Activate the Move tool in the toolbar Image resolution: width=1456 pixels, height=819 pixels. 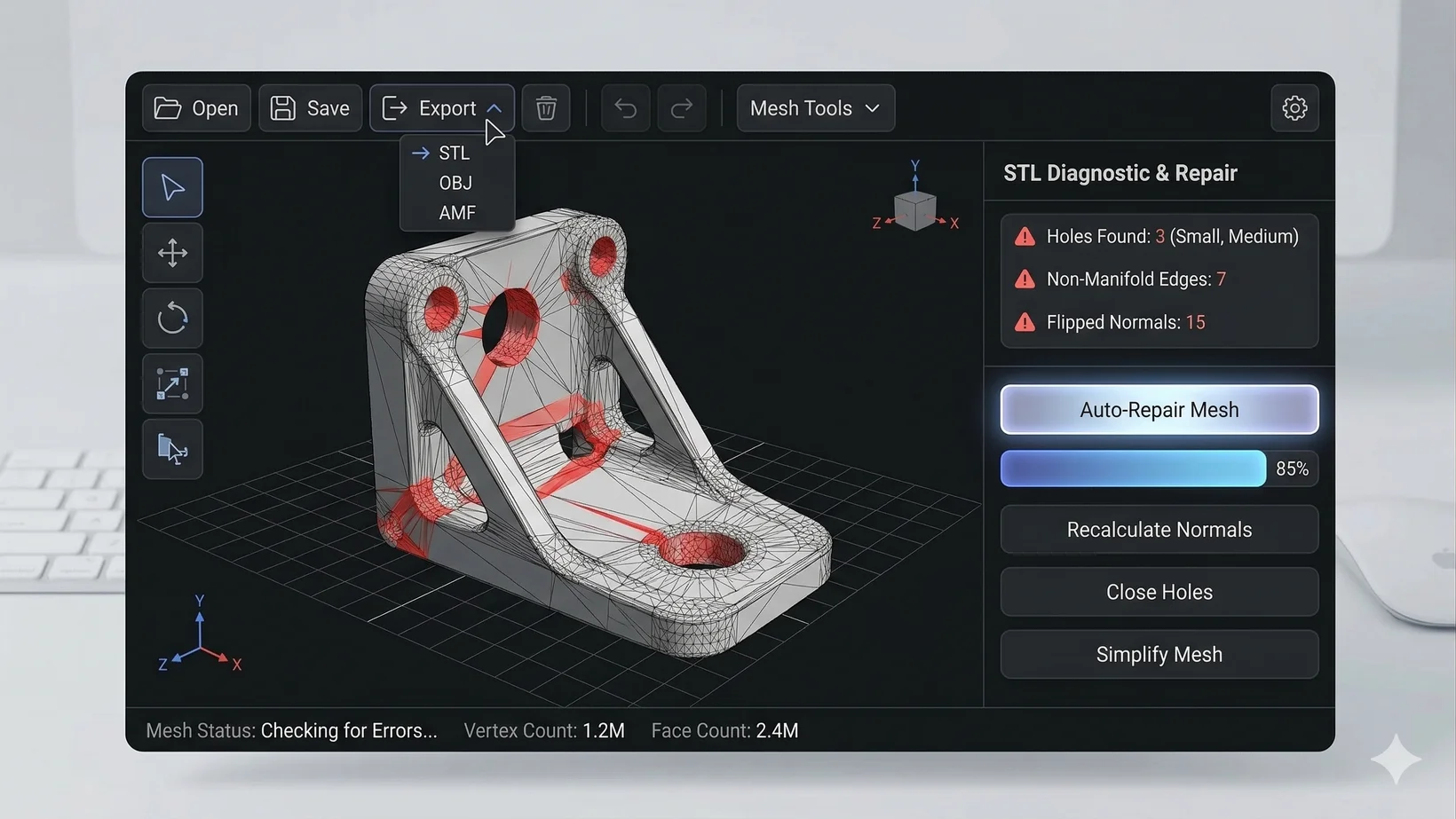(x=172, y=253)
